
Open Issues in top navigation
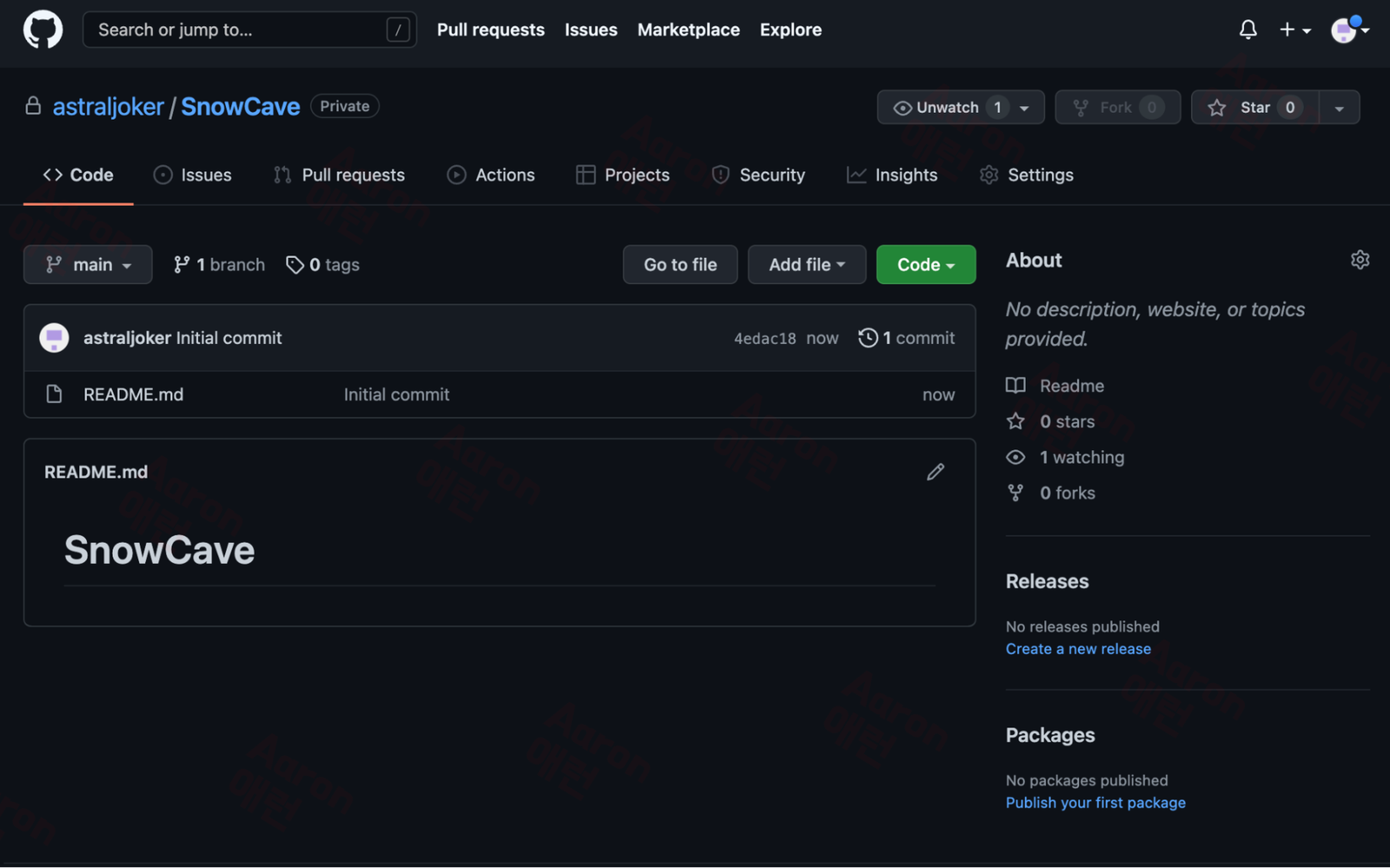click(591, 30)
